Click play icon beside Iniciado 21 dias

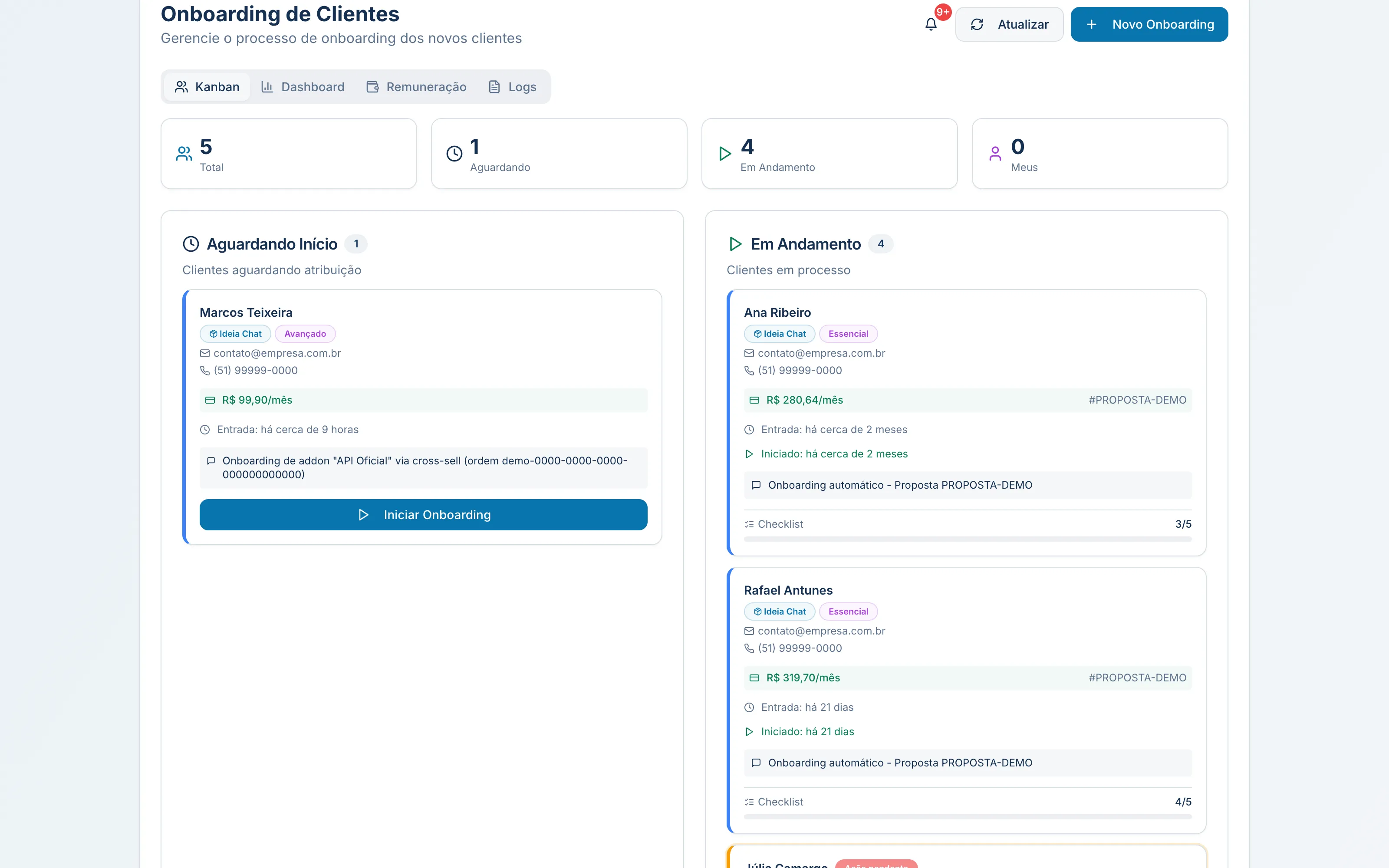click(x=749, y=732)
